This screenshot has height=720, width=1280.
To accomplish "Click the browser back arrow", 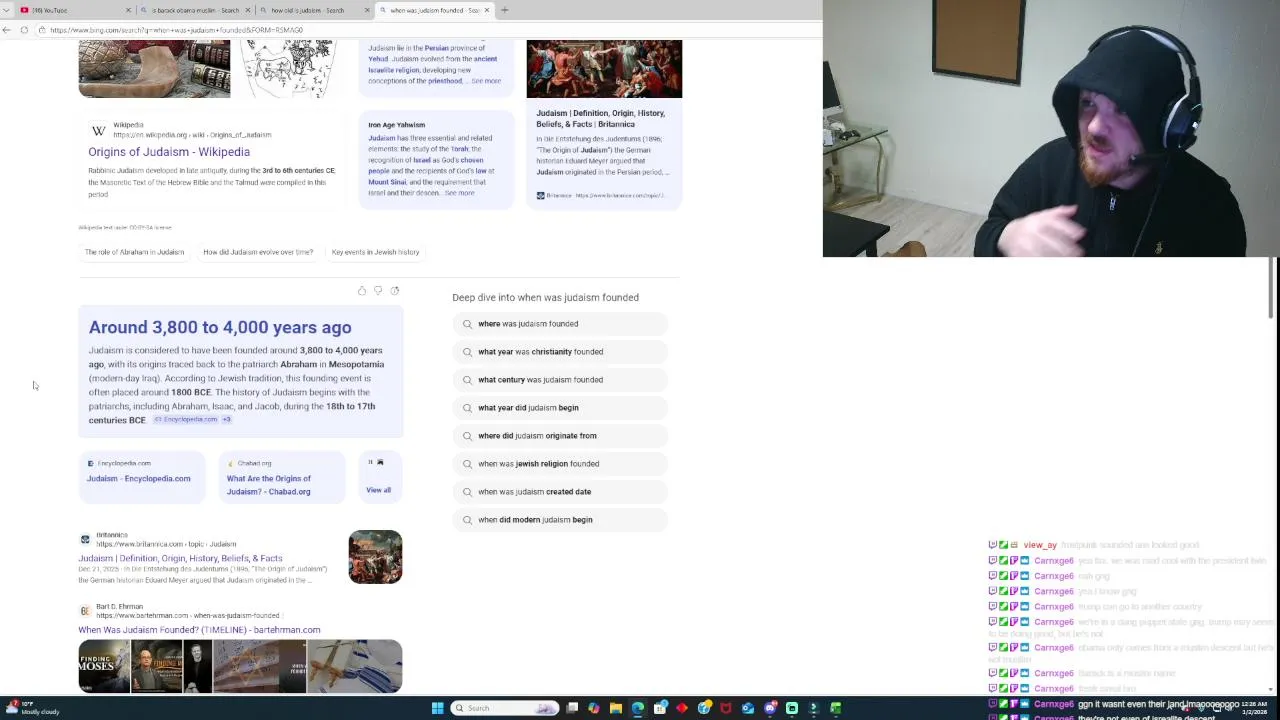I will (7, 30).
